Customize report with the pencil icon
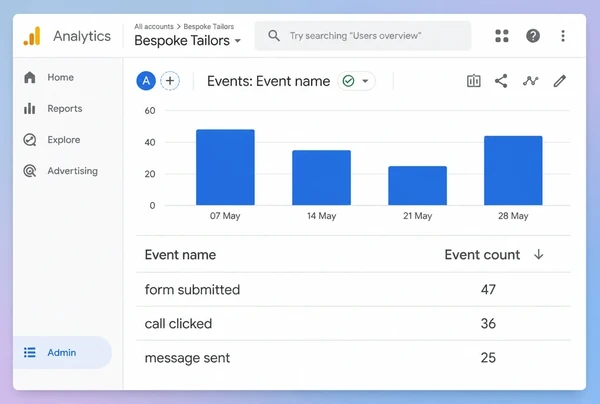The height and width of the screenshot is (404, 600). pos(559,81)
